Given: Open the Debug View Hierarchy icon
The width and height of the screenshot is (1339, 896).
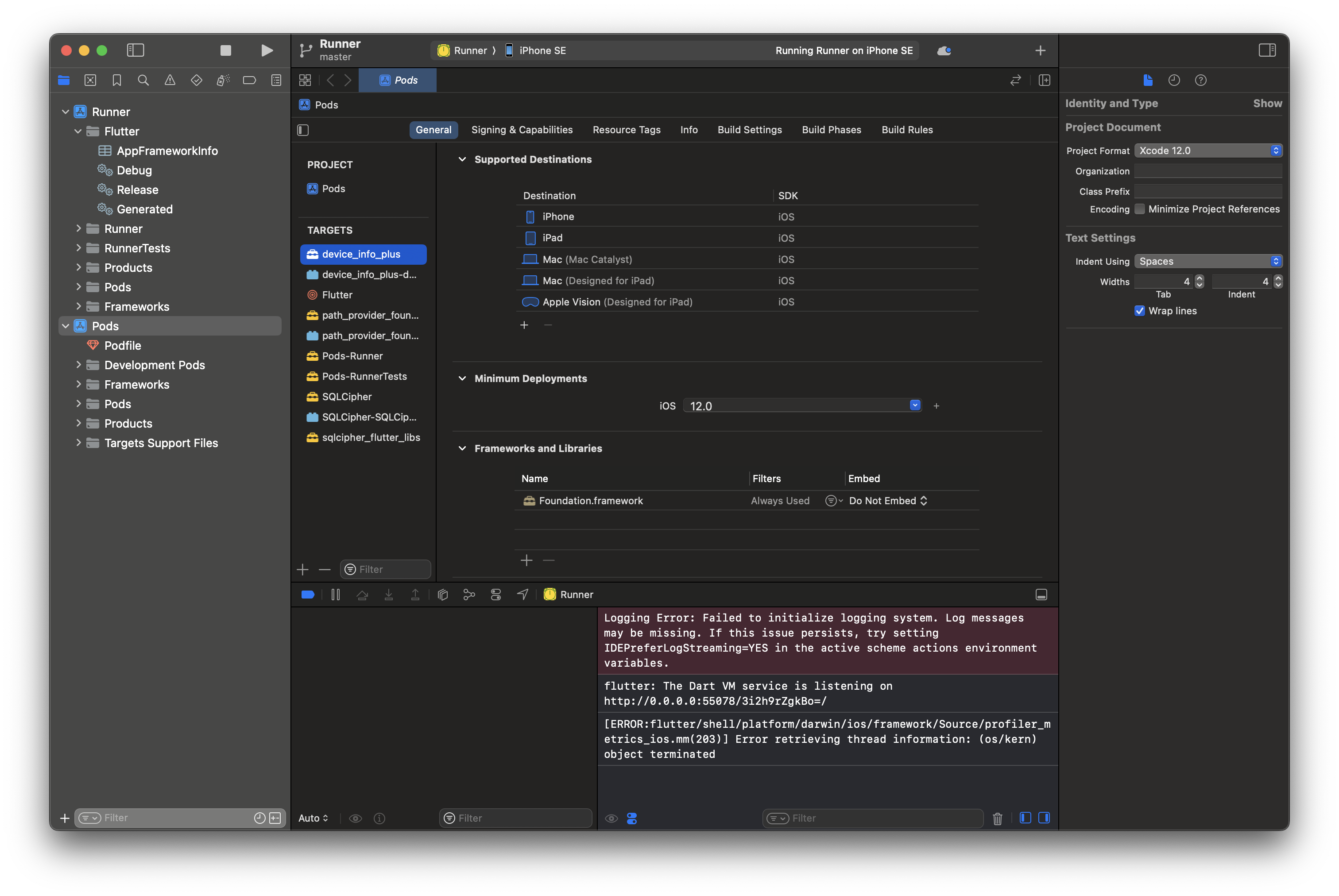Looking at the screenshot, I should [x=442, y=594].
